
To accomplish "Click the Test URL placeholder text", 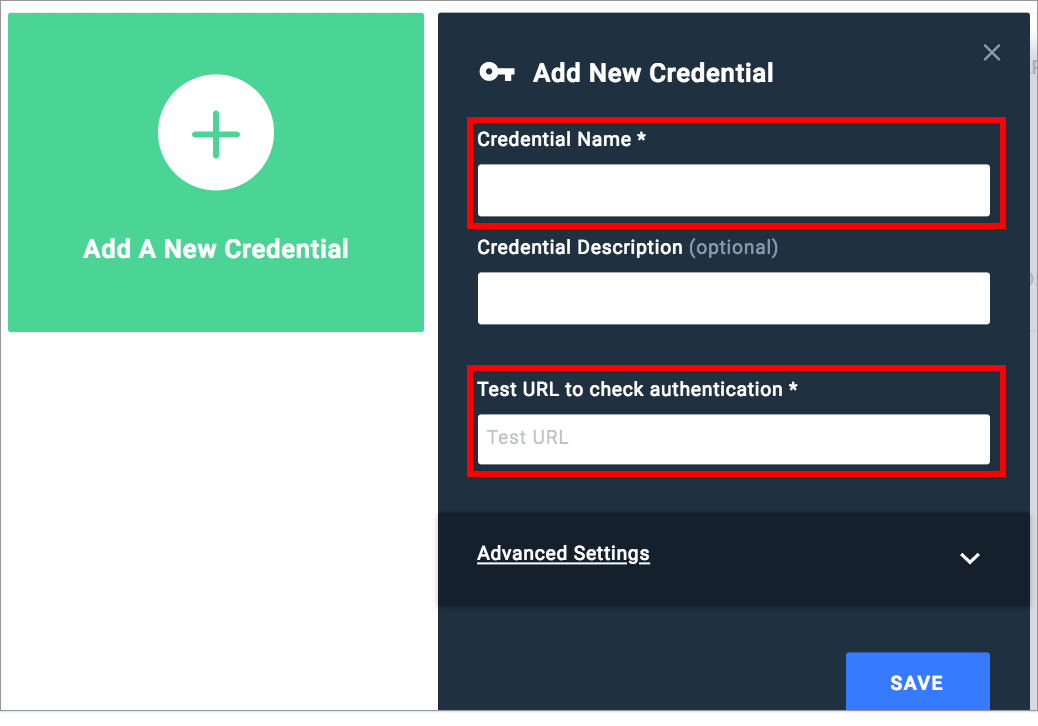I will 528,437.
